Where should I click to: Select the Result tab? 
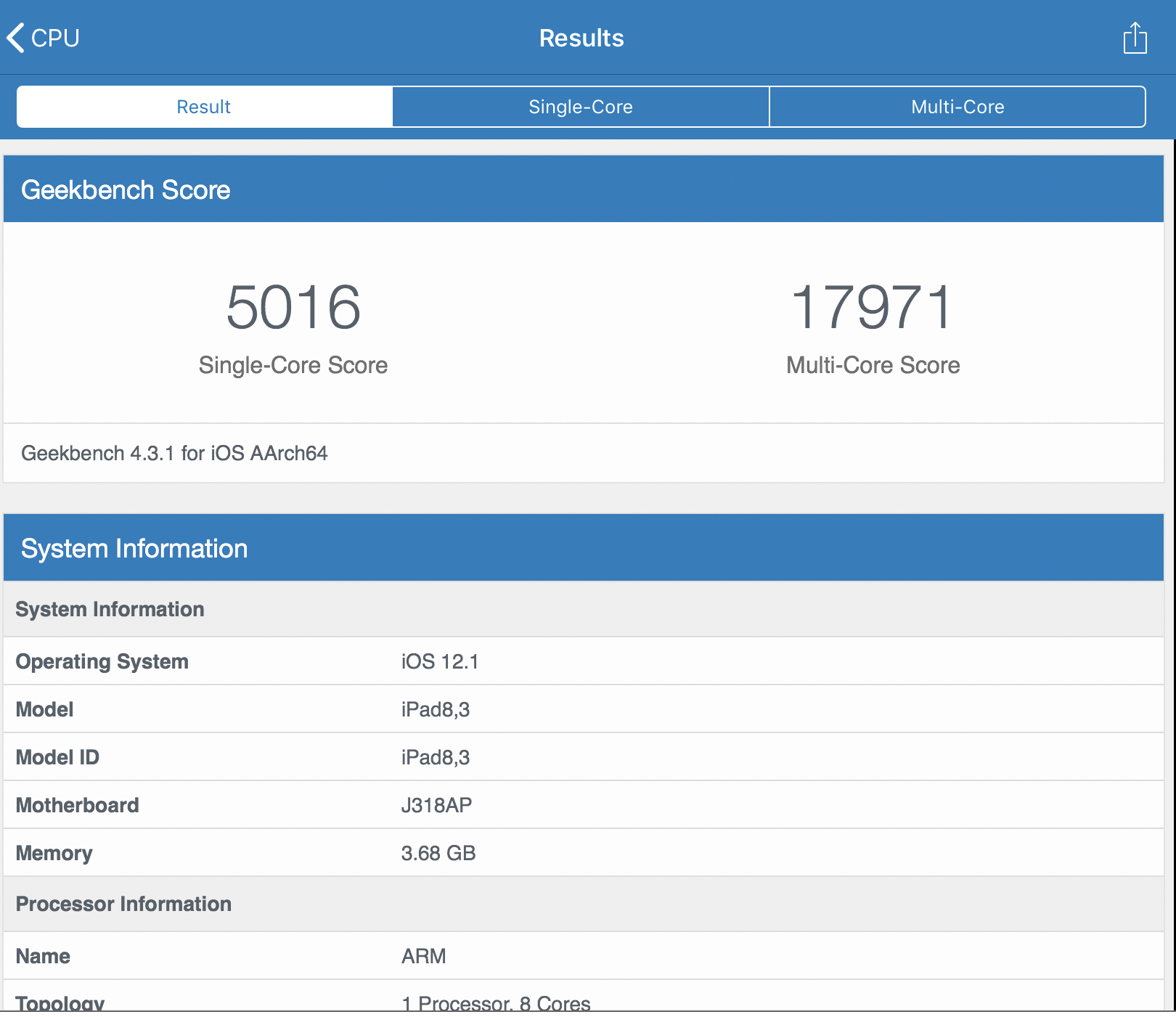coord(205,107)
